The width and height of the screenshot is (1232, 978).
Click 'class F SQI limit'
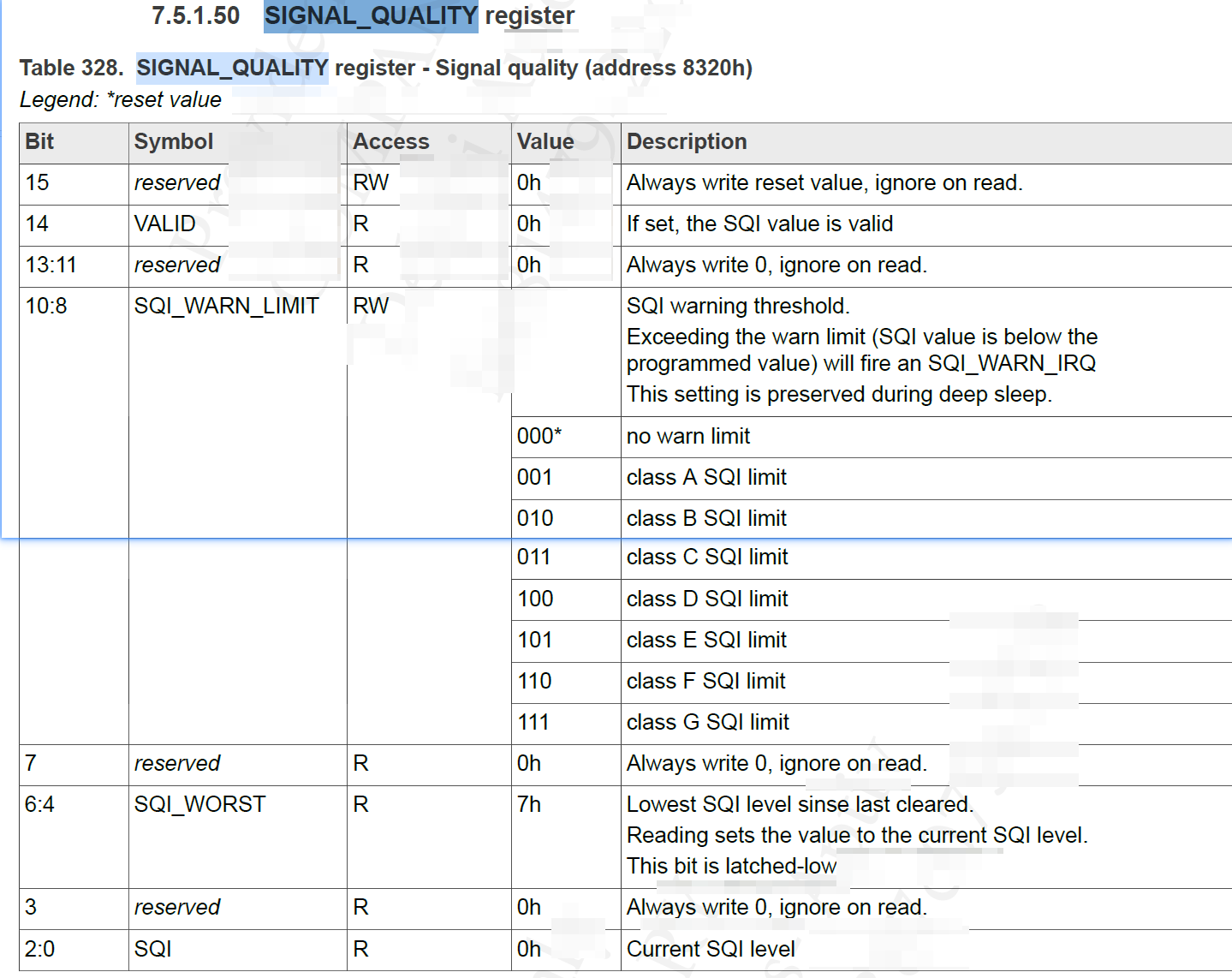(x=706, y=681)
